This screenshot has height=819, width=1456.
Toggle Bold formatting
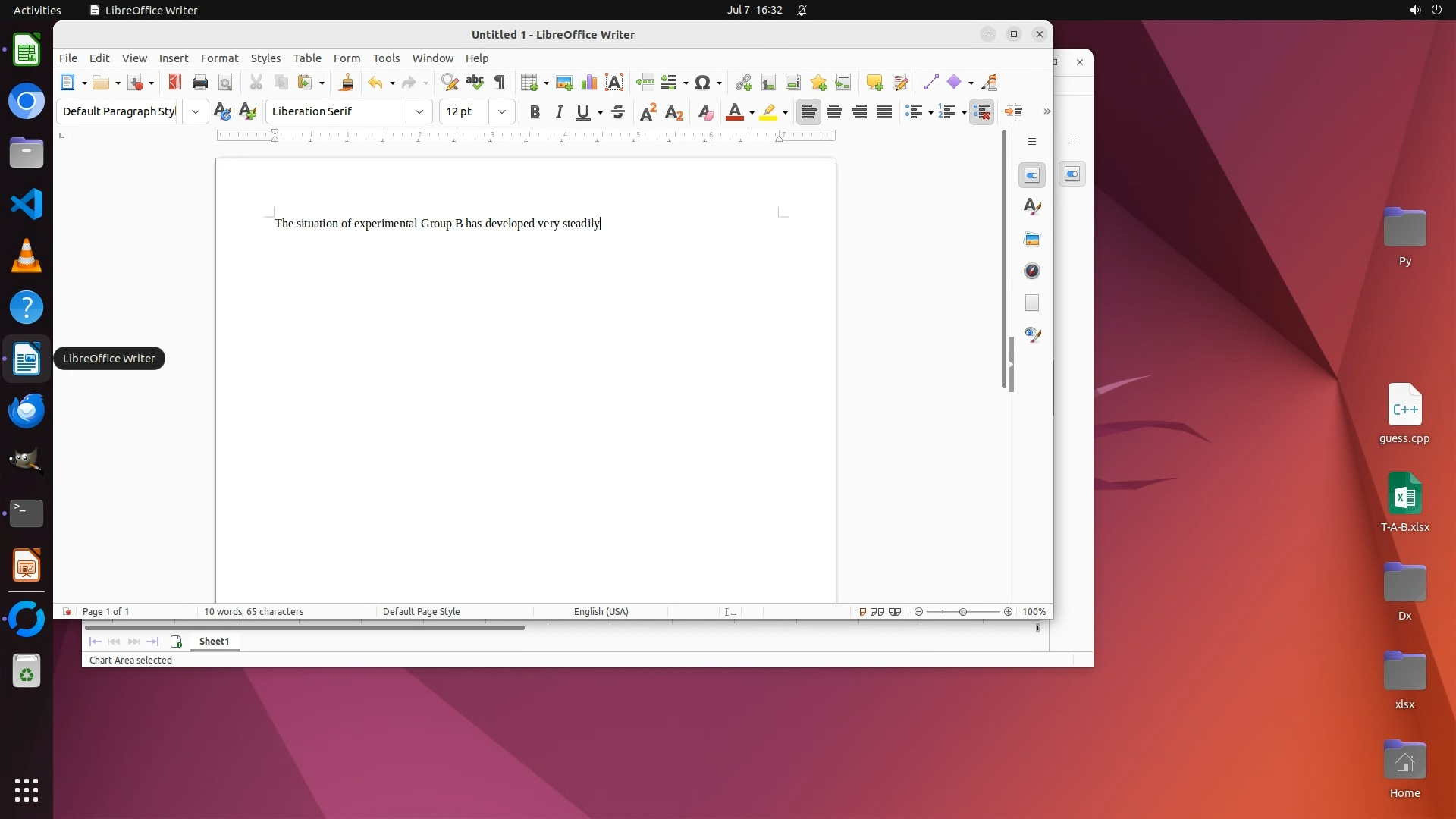535,112
